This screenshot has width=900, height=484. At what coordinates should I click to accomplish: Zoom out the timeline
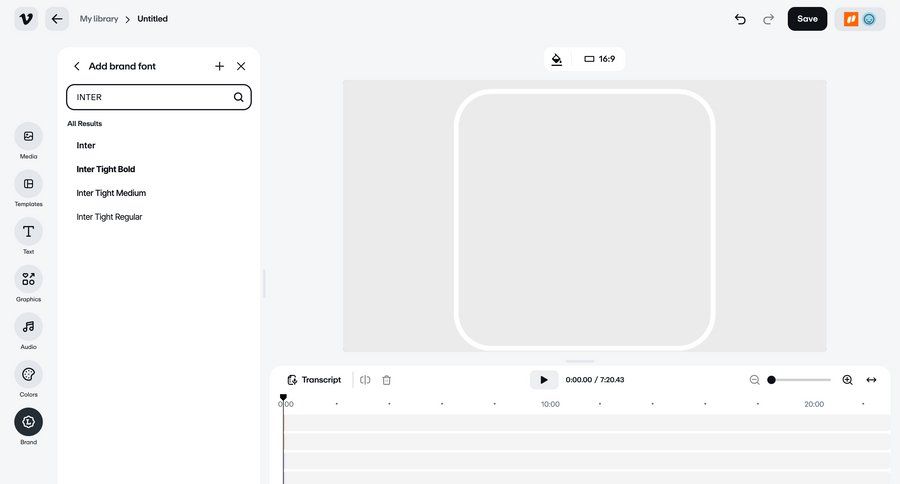(754, 380)
